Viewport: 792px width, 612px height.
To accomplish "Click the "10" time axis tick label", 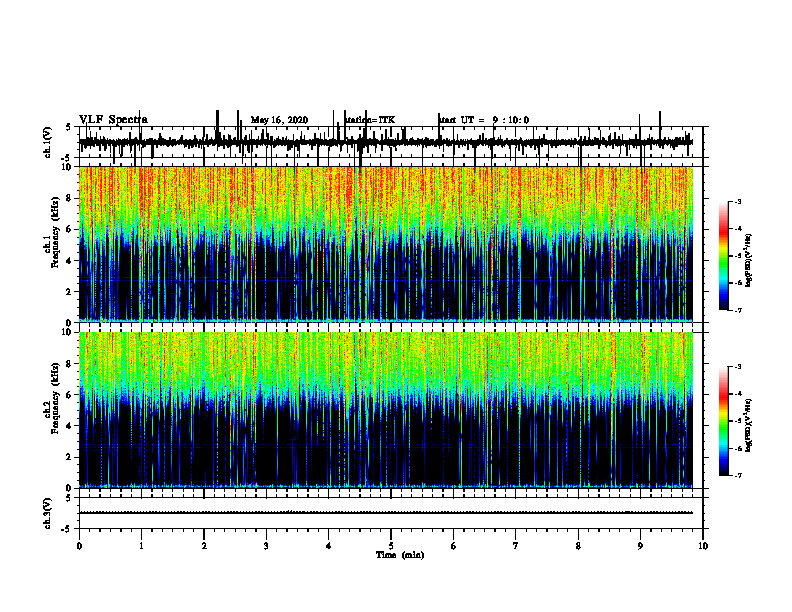I will [703, 546].
